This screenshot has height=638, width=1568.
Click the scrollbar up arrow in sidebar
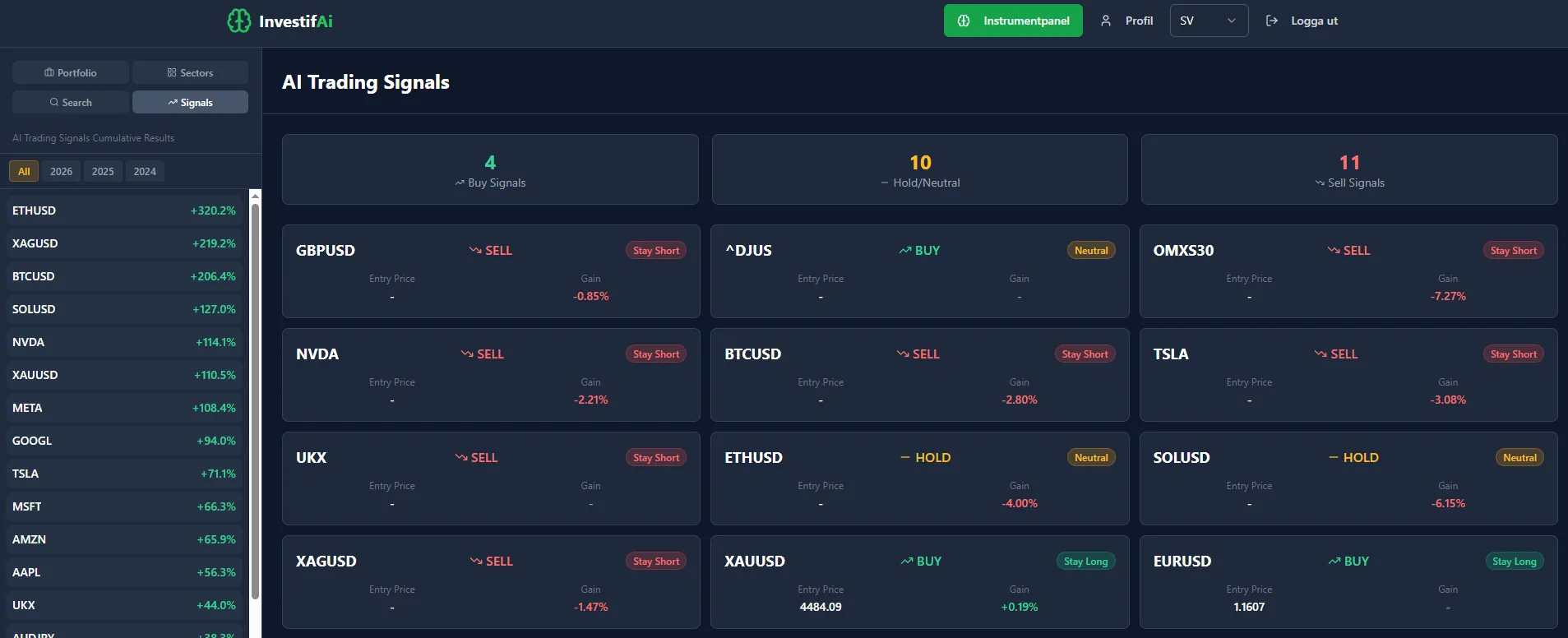click(255, 196)
